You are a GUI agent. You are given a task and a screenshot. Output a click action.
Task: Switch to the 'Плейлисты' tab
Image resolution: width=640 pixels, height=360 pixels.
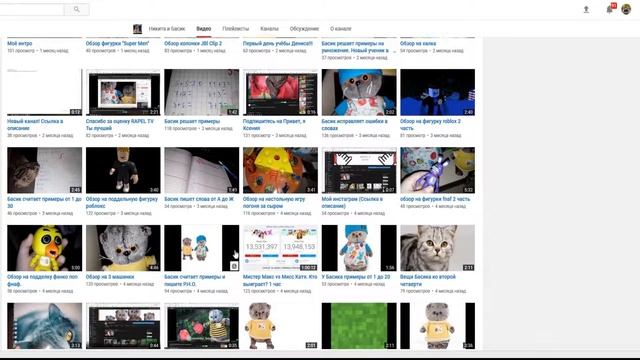235,29
